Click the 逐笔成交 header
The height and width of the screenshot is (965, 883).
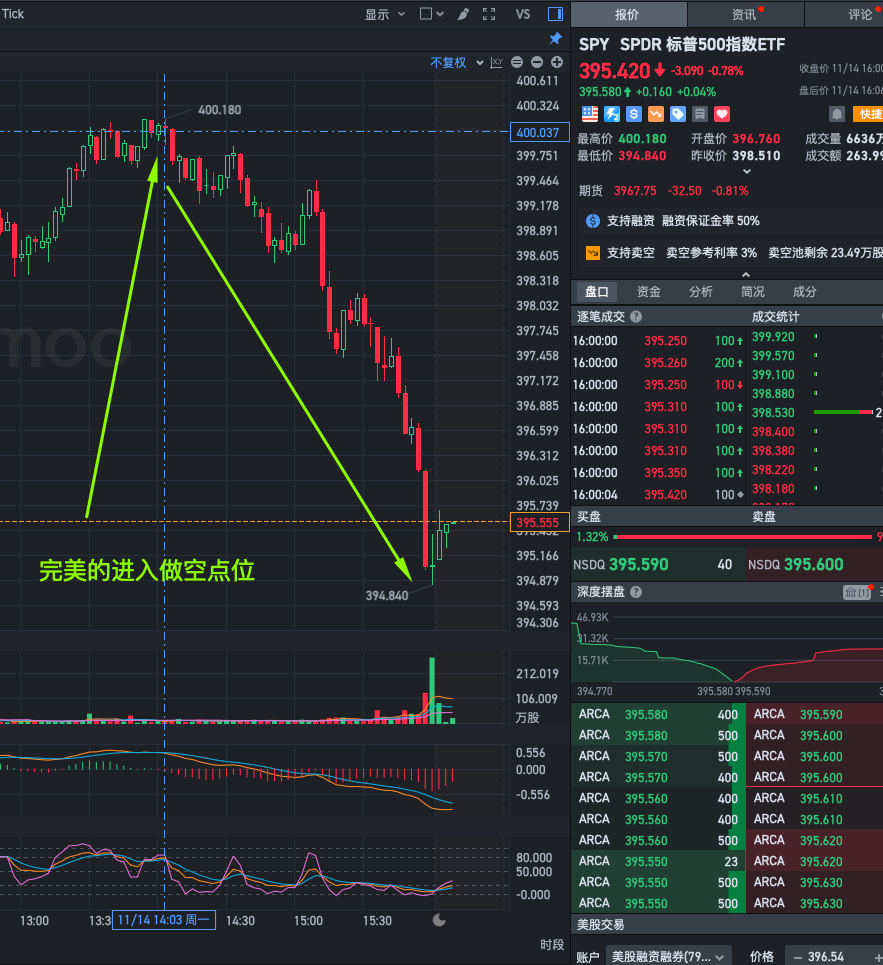click(601, 316)
